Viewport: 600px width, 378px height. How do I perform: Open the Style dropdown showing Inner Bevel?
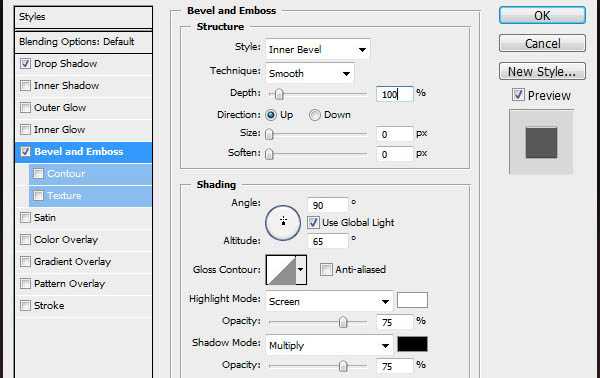318,49
